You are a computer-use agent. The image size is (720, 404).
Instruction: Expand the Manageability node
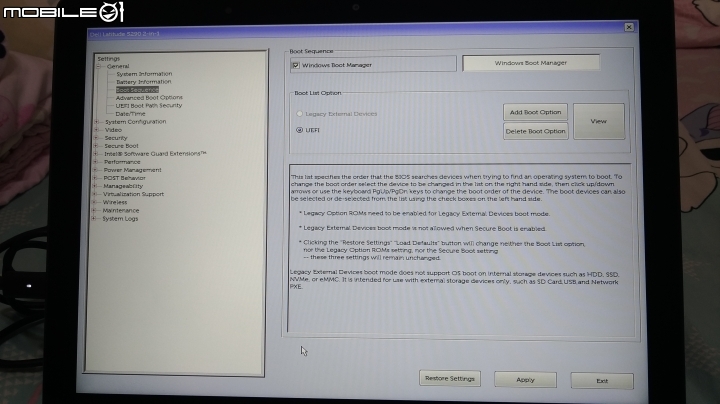click(x=95, y=186)
